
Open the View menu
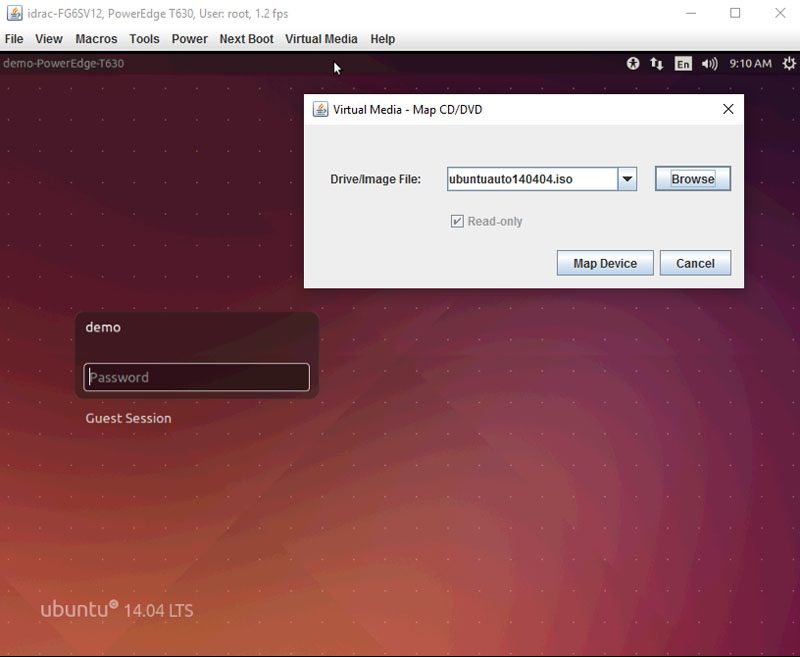48,39
